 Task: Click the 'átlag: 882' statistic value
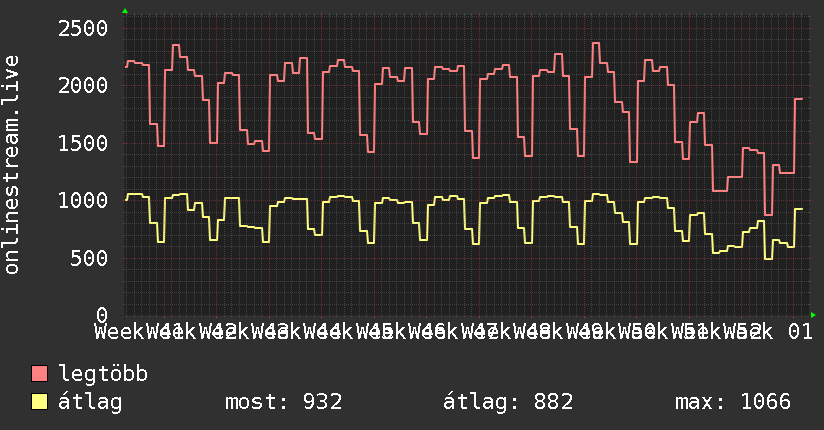tap(507, 402)
